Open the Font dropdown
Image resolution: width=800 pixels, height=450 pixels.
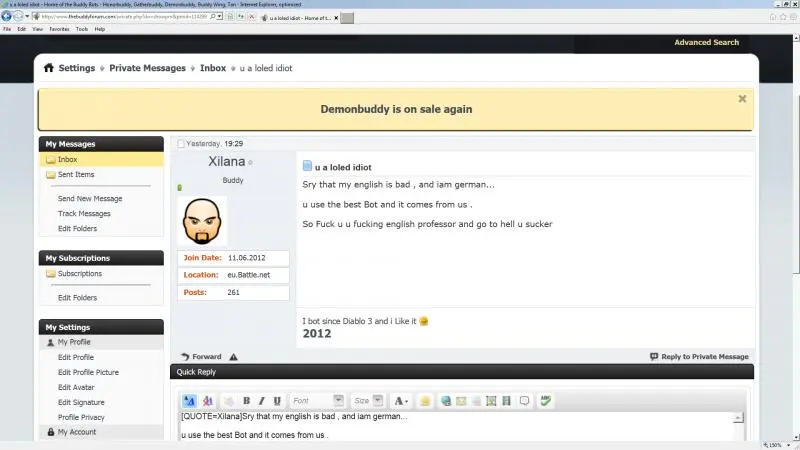tap(317, 401)
